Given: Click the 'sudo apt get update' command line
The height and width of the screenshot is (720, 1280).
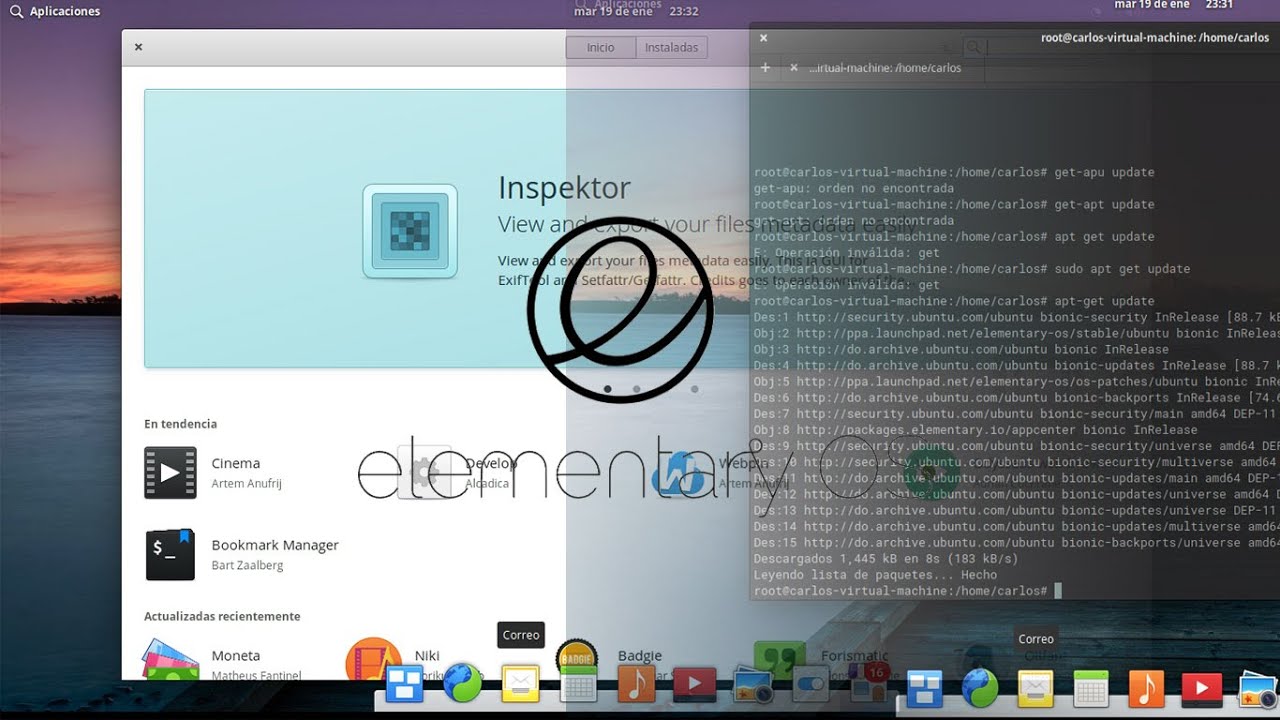Looking at the screenshot, I should pyautogui.click(x=972, y=269).
